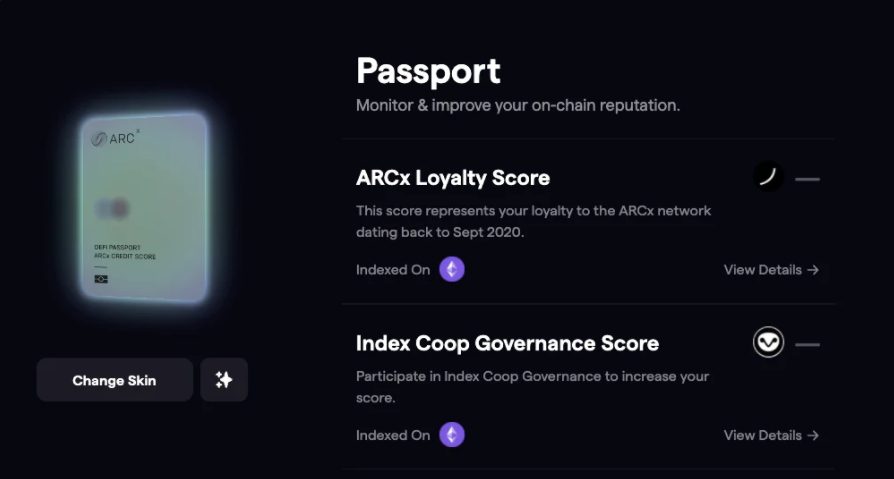Click the ARC logo on the passport card
The height and width of the screenshot is (479, 894).
point(115,138)
